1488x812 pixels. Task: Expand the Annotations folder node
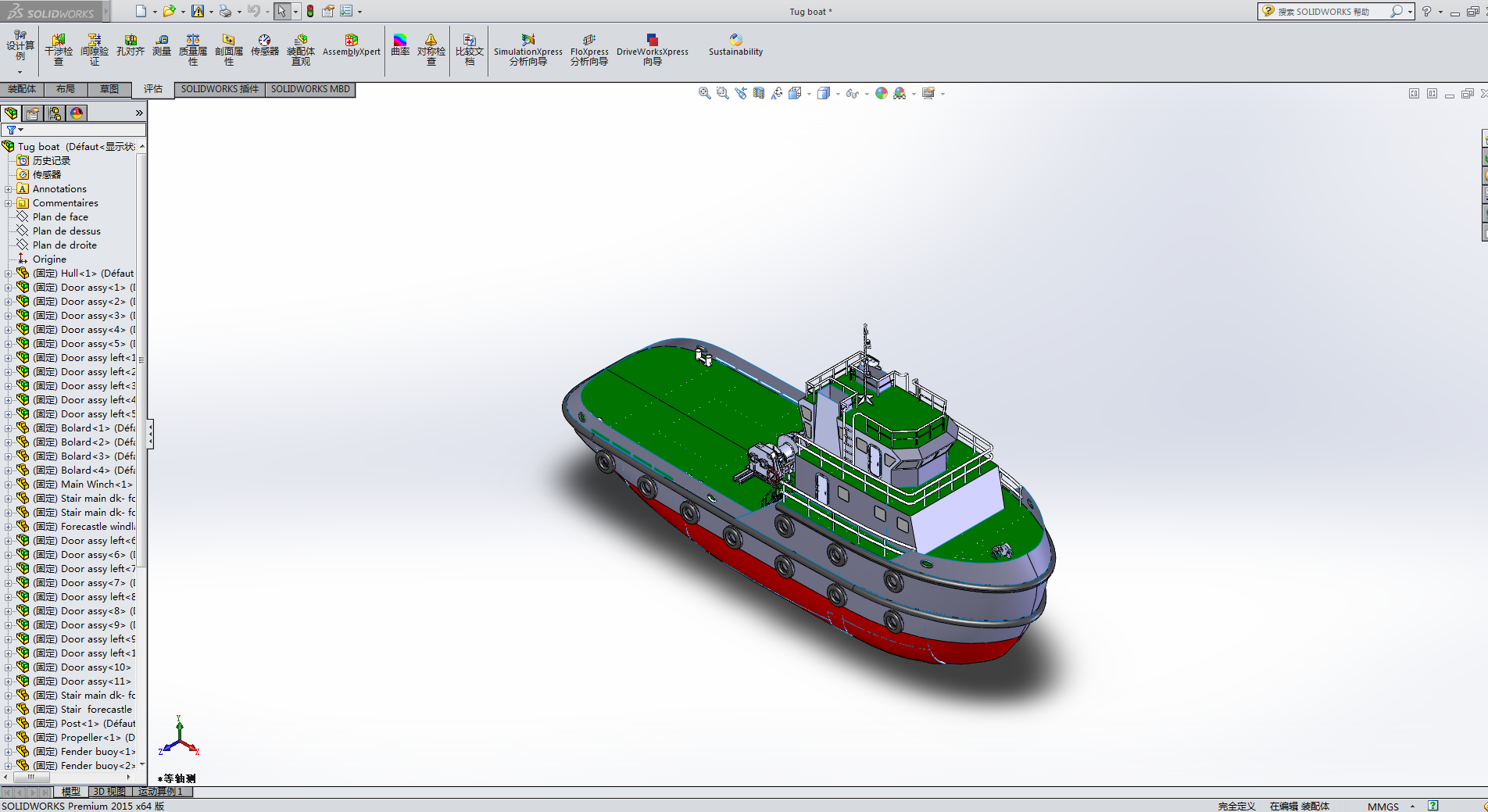[9, 189]
